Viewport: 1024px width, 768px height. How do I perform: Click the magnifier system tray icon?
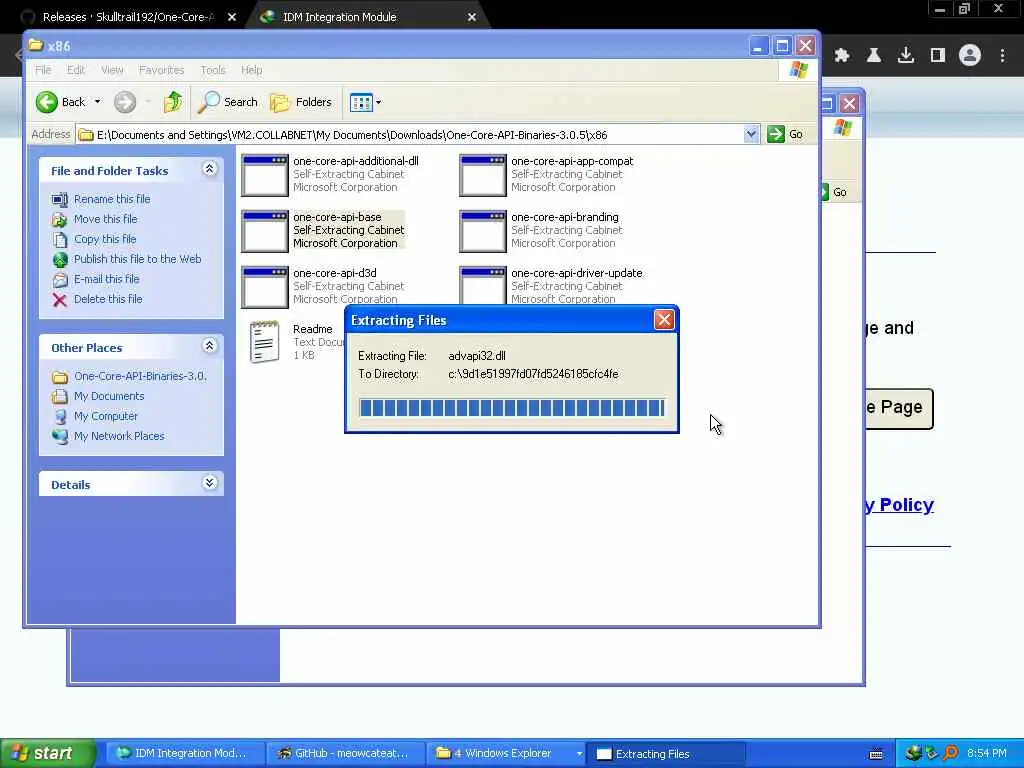951,754
